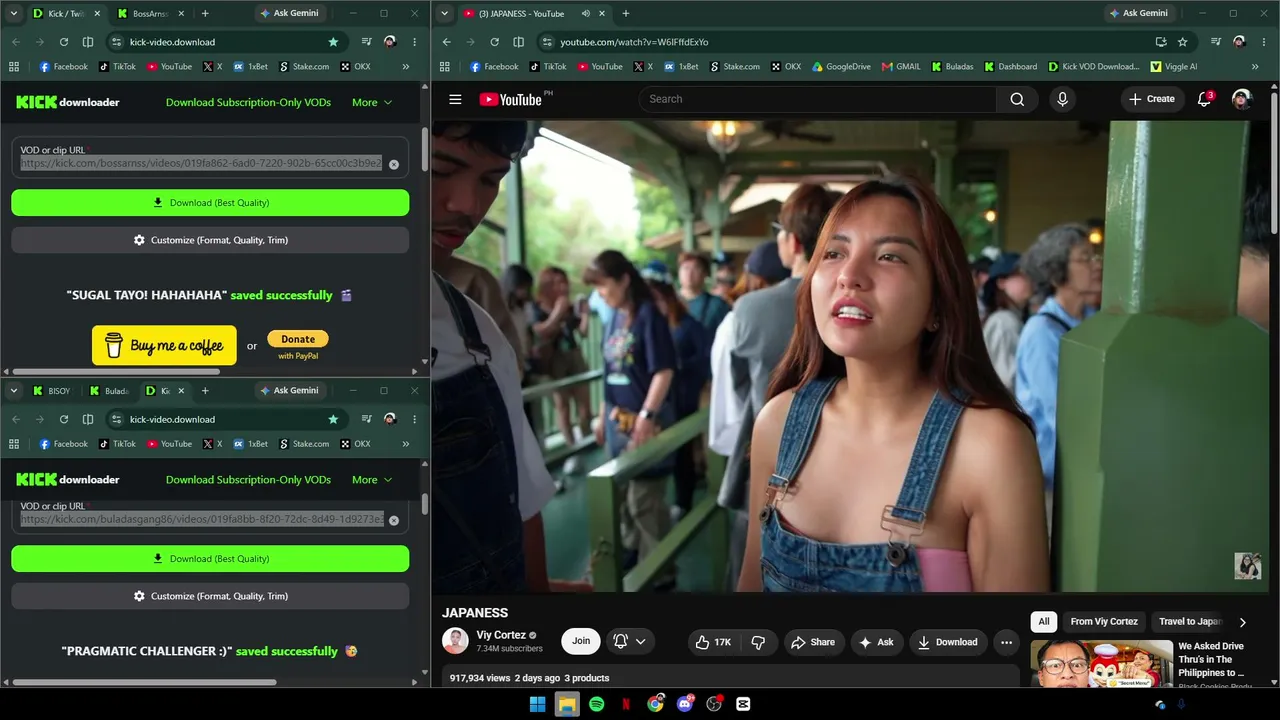Focus the YouTube search input field
Screen dimensions: 1280x720
[817, 99]
